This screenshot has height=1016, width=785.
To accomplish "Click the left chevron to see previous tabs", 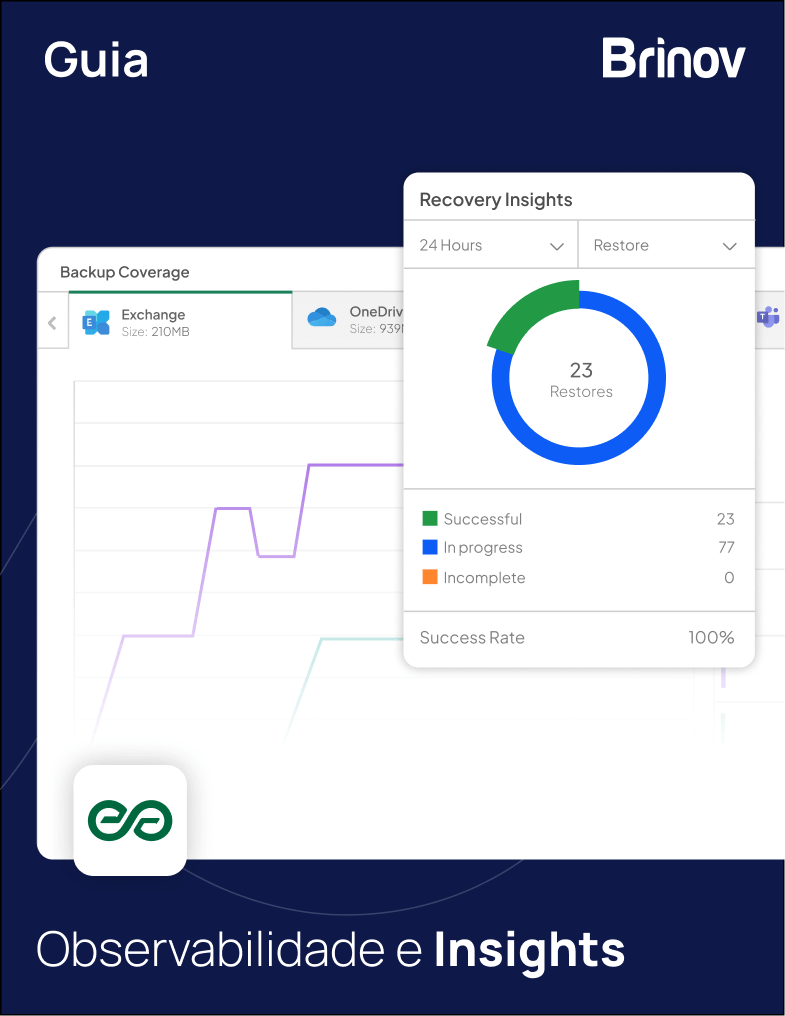I will coord(53,323).
